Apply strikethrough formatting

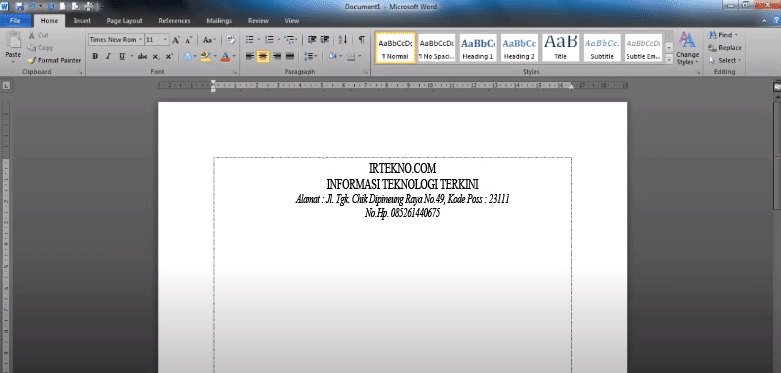142,56
